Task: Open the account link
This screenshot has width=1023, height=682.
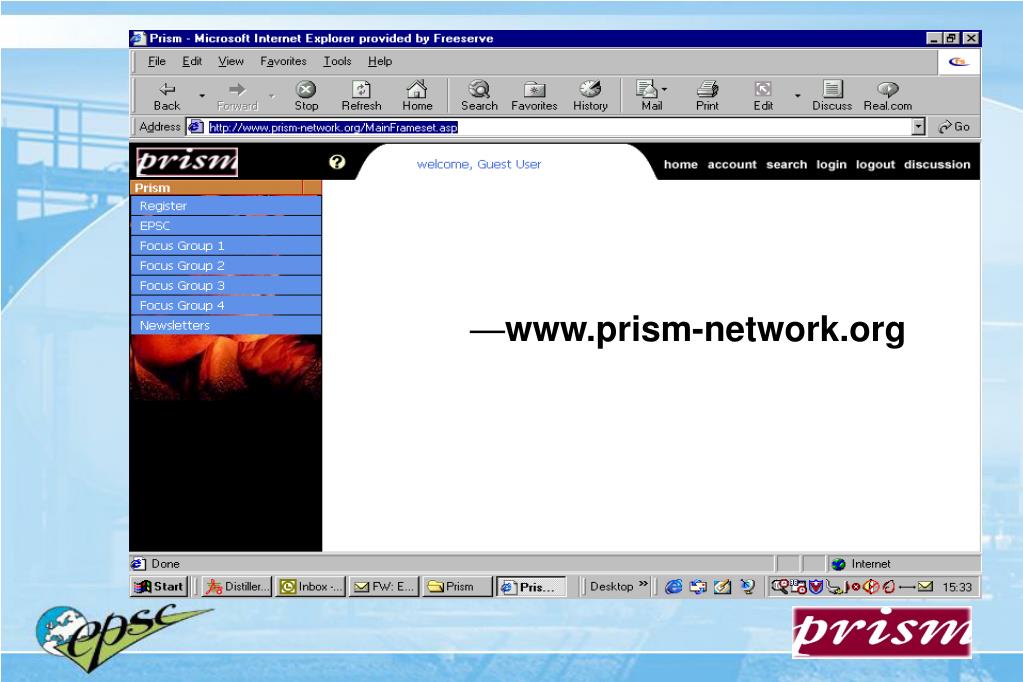Action: click(732, 164)
